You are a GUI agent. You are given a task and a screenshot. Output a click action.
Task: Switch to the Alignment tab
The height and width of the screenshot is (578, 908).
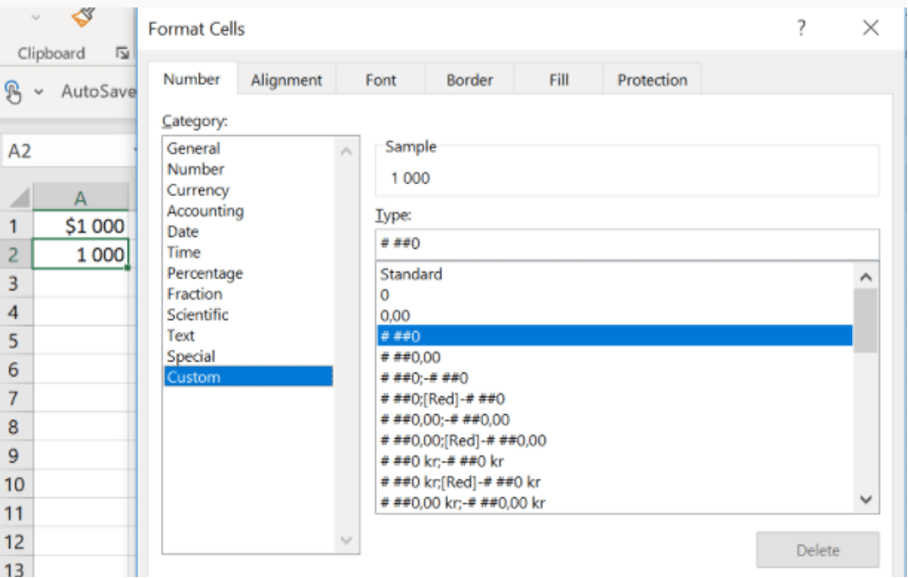286,80
